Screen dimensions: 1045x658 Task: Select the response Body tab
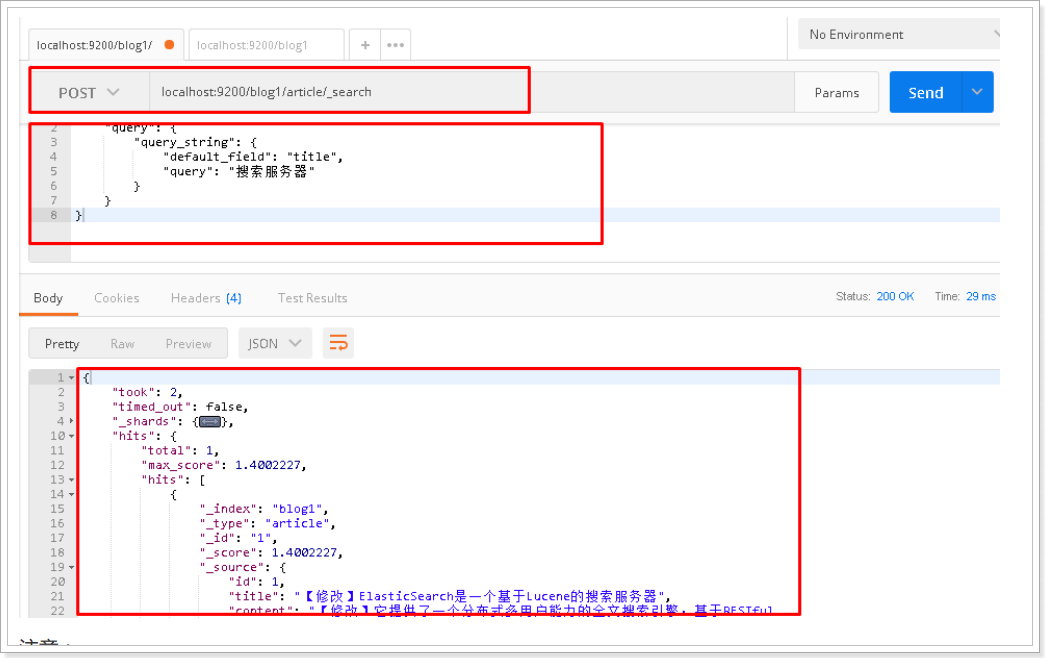48,298
